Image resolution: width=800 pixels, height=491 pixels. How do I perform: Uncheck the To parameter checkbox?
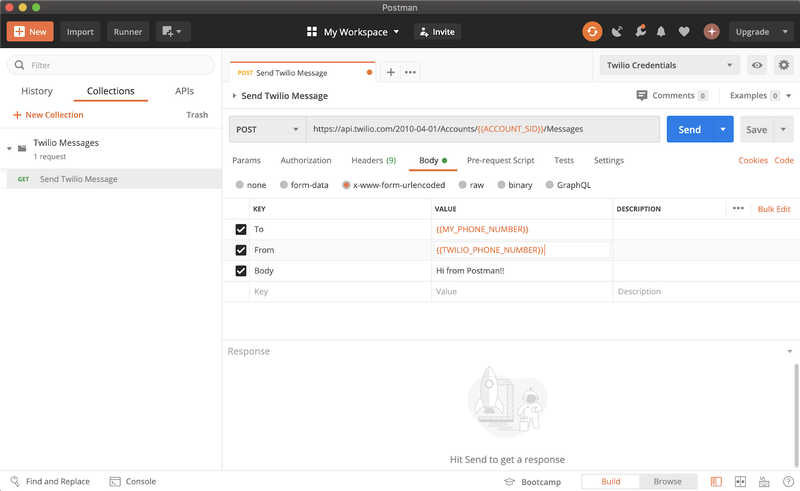tap(240, 229)
